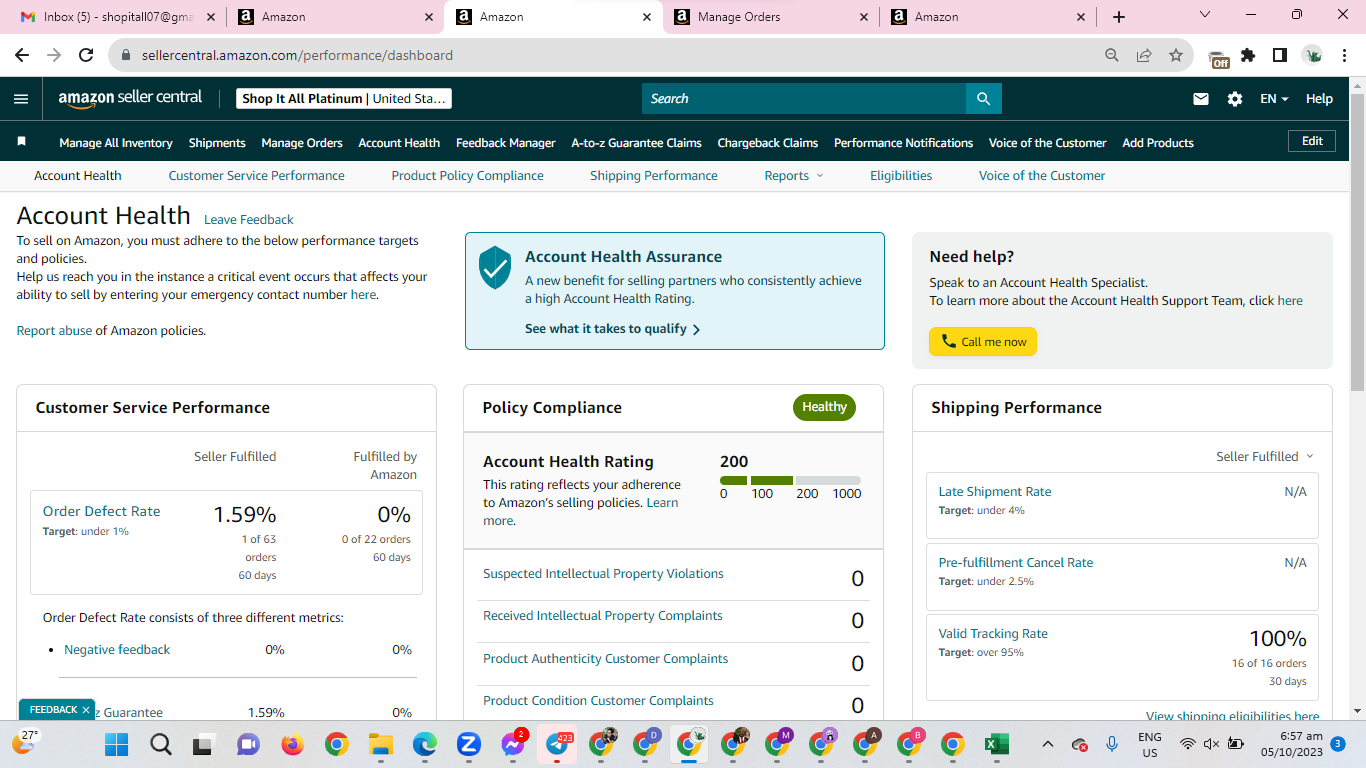Open A-to-z Guarantee Claims favorite
Viewport: 1366px width, 768px height.
(x=636, y=143)
